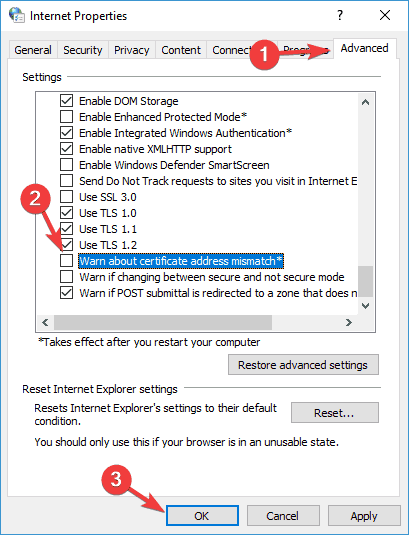The width and height of the screenshot is (409, 535).
Task: Check the Use SSL 3.0 option
Action: [x=67, y=197]
